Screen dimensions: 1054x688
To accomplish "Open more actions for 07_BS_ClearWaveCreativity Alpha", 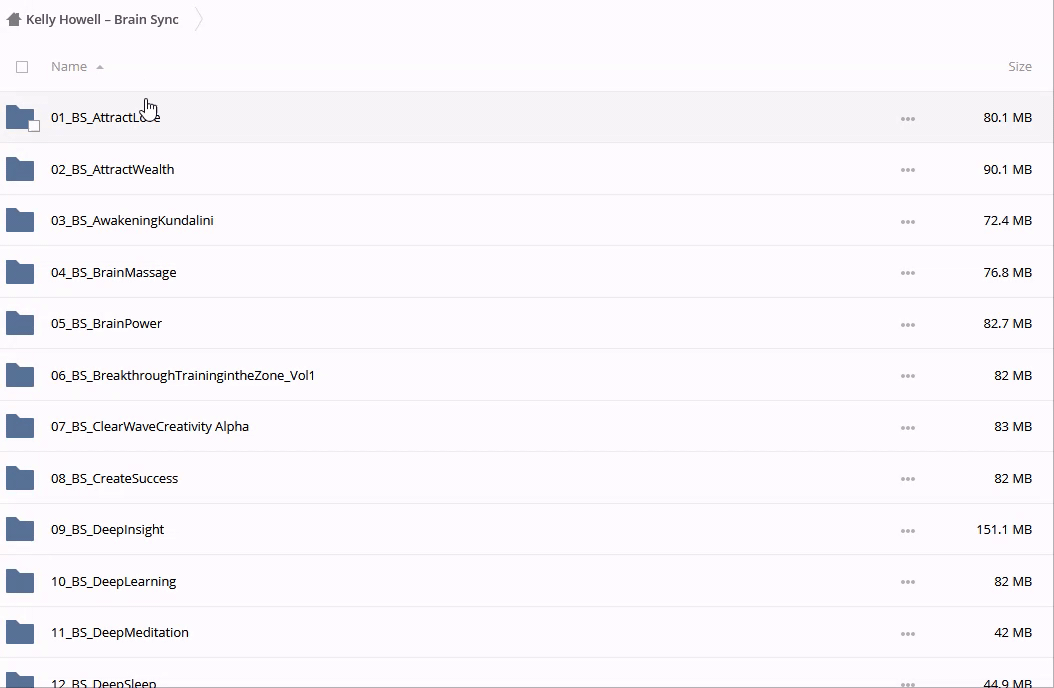I will coord(907,427).
